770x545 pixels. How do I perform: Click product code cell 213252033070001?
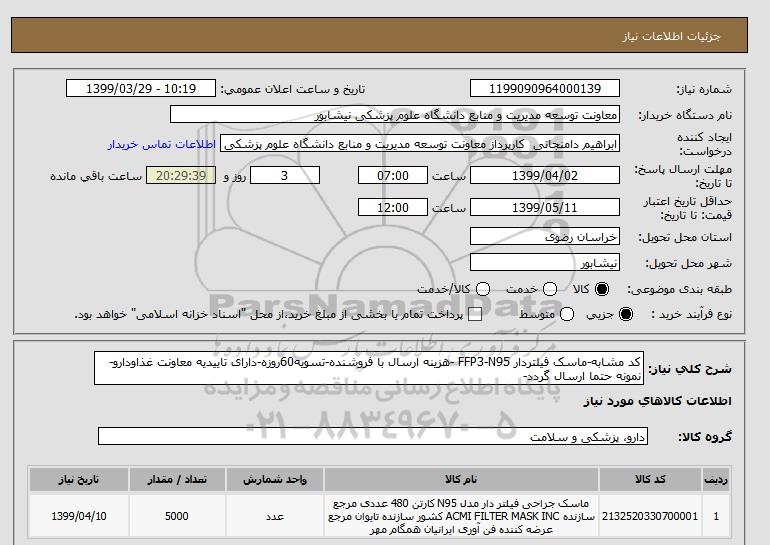pos(650,517)
